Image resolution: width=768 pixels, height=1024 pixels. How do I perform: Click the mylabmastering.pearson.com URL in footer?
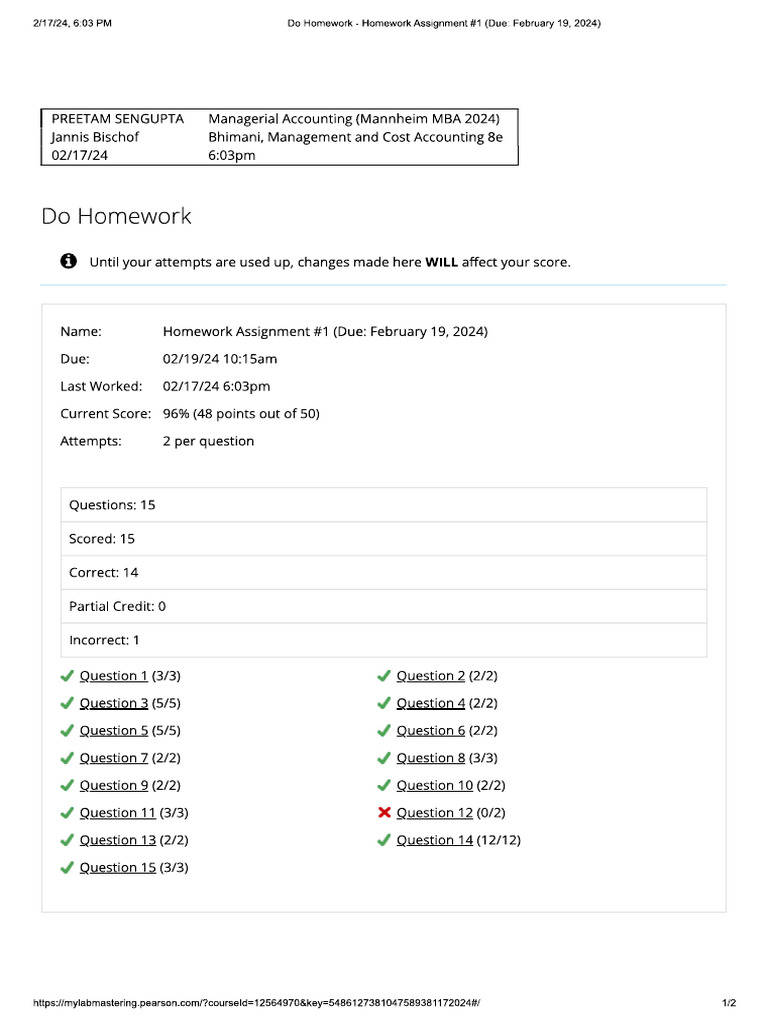click(257, 1002)
